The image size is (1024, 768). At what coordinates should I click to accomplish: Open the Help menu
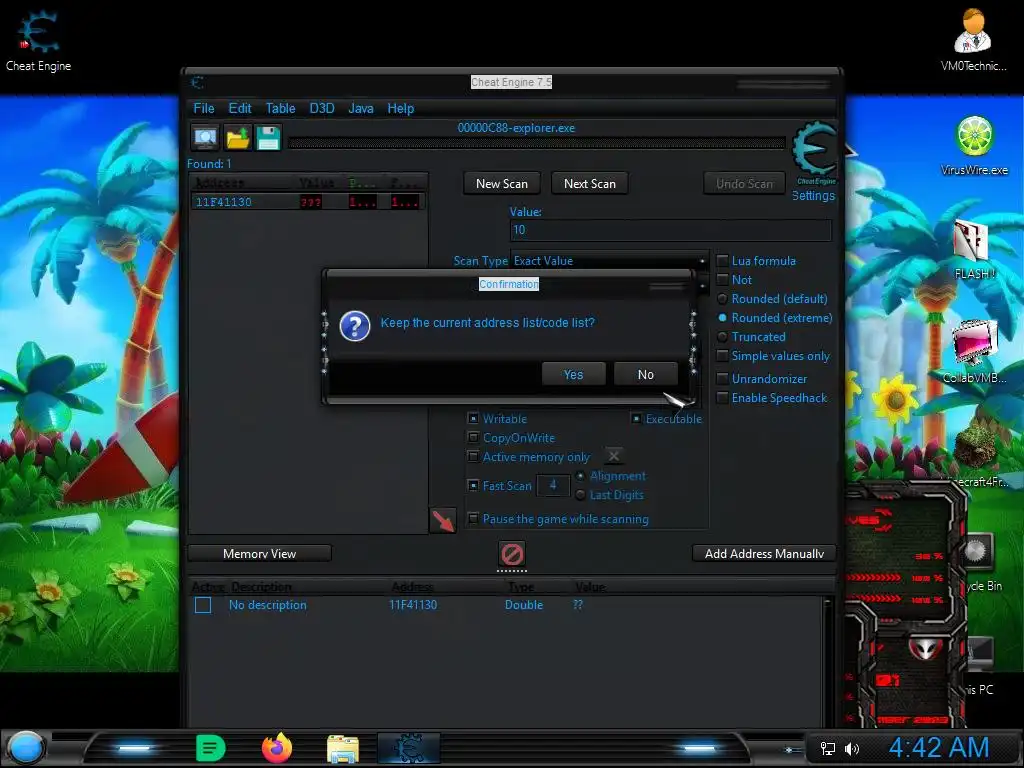[400, 108]
